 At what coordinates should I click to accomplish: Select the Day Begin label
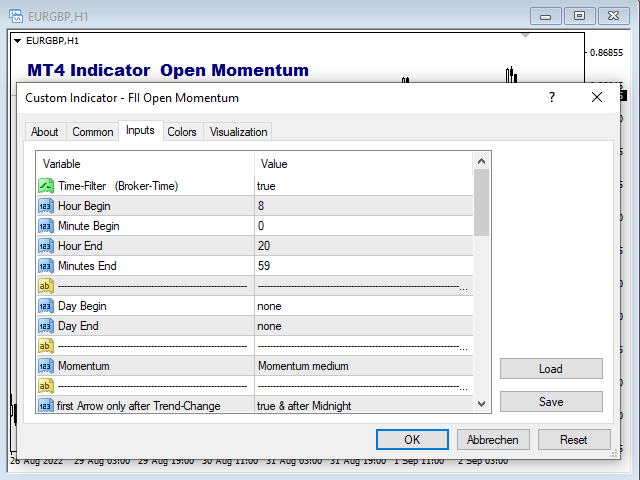click(x=82, y=306)
